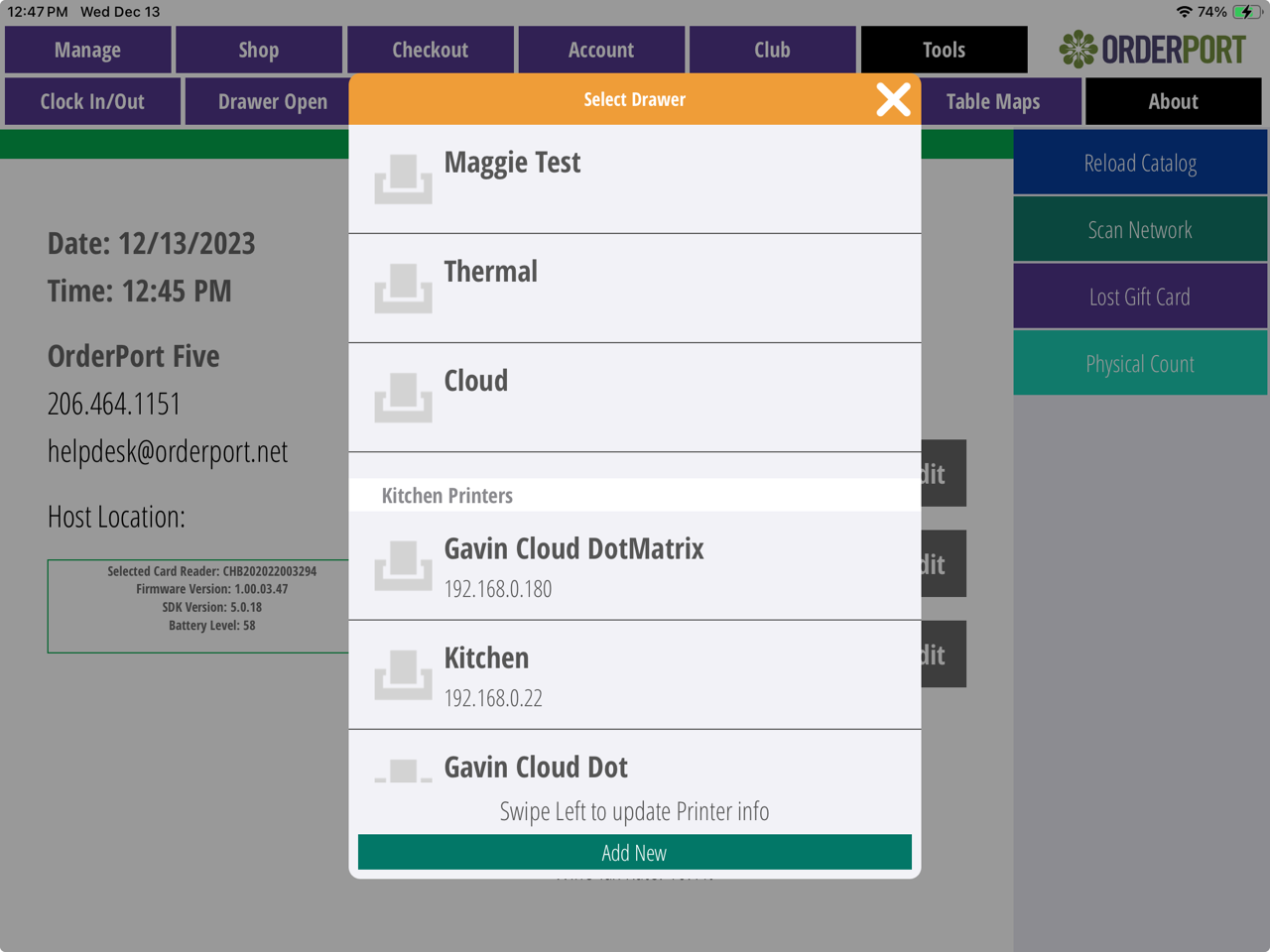Open the Account tab
This screenshot has height=952, width=1270.
[x=601, y=50]
